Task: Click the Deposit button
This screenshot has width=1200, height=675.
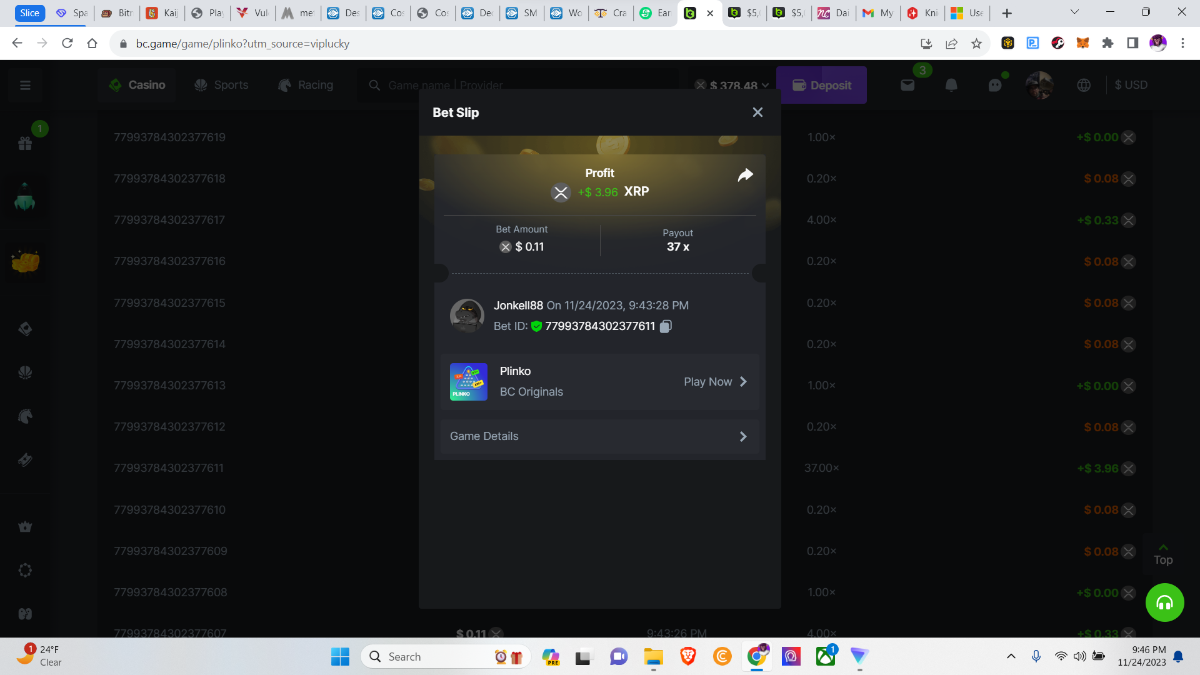Action: point(821,85)
